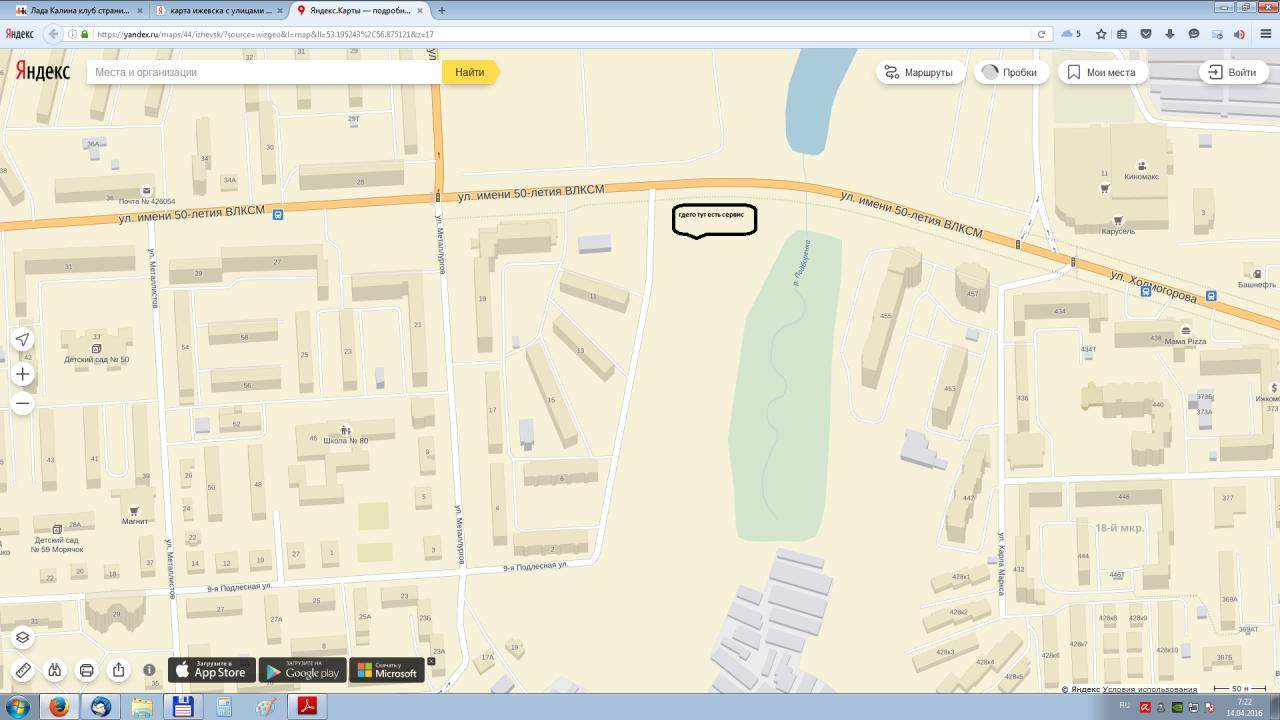Click the smiley chat toolbar icon

coord(1193,34)
